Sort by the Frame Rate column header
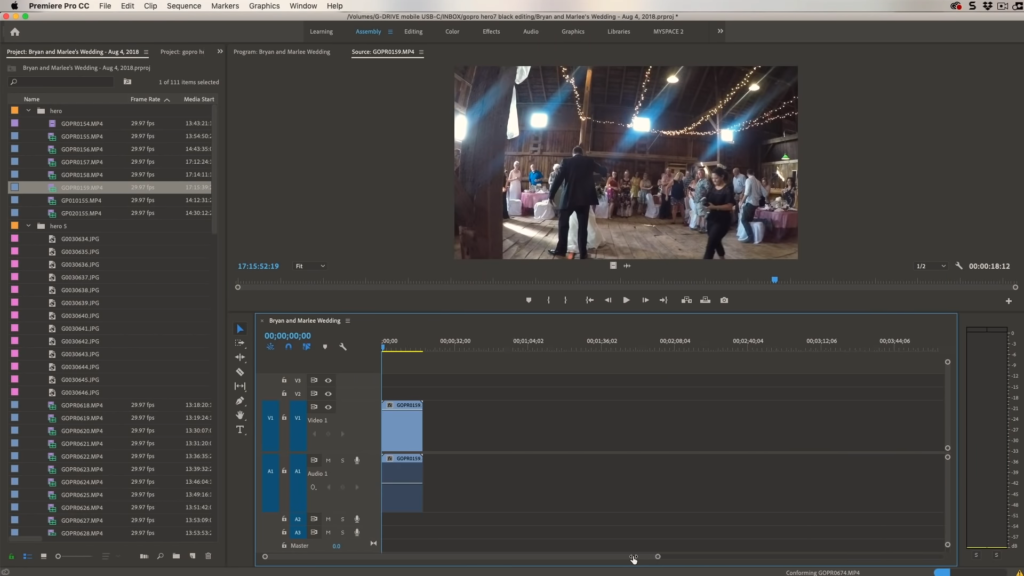This screenshot has height=576, width=1024. coord(145,99)
